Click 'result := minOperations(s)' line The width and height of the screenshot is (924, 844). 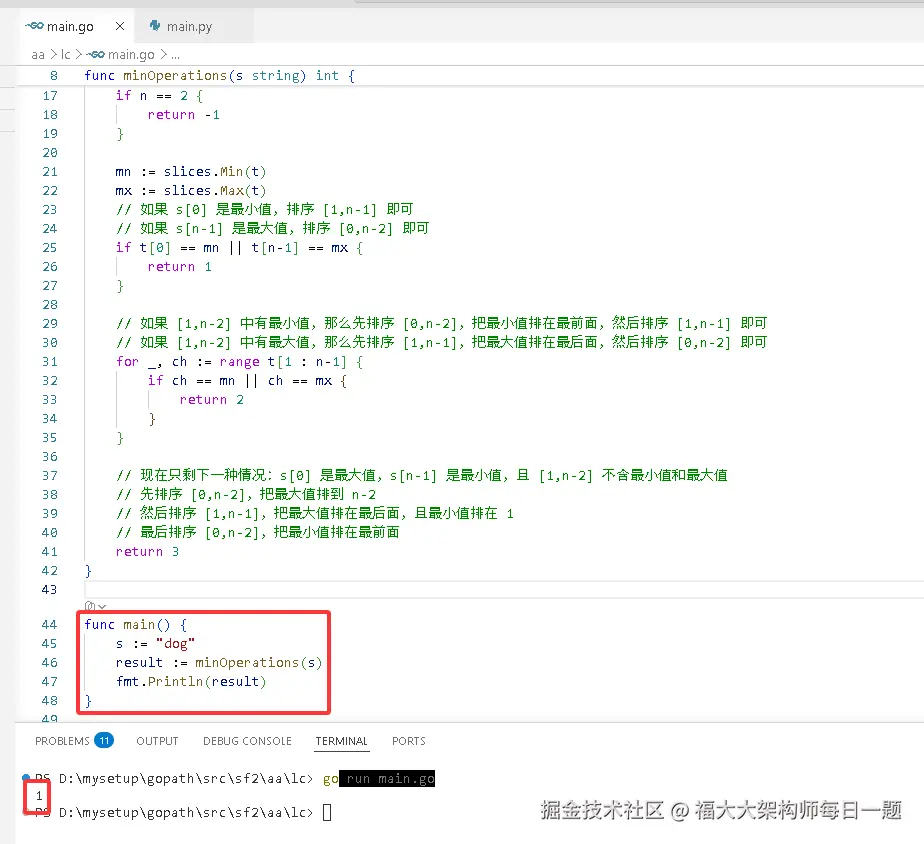(219, 662)
